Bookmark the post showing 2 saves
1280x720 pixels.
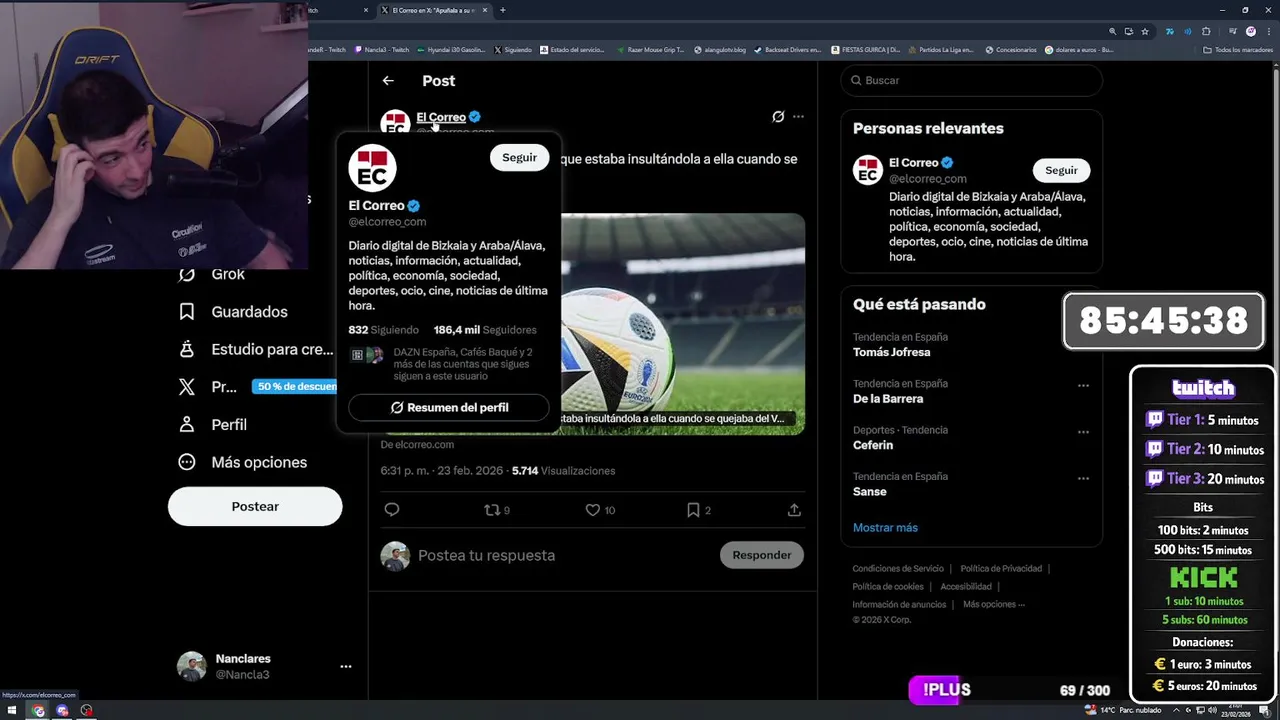click(698, 510)
